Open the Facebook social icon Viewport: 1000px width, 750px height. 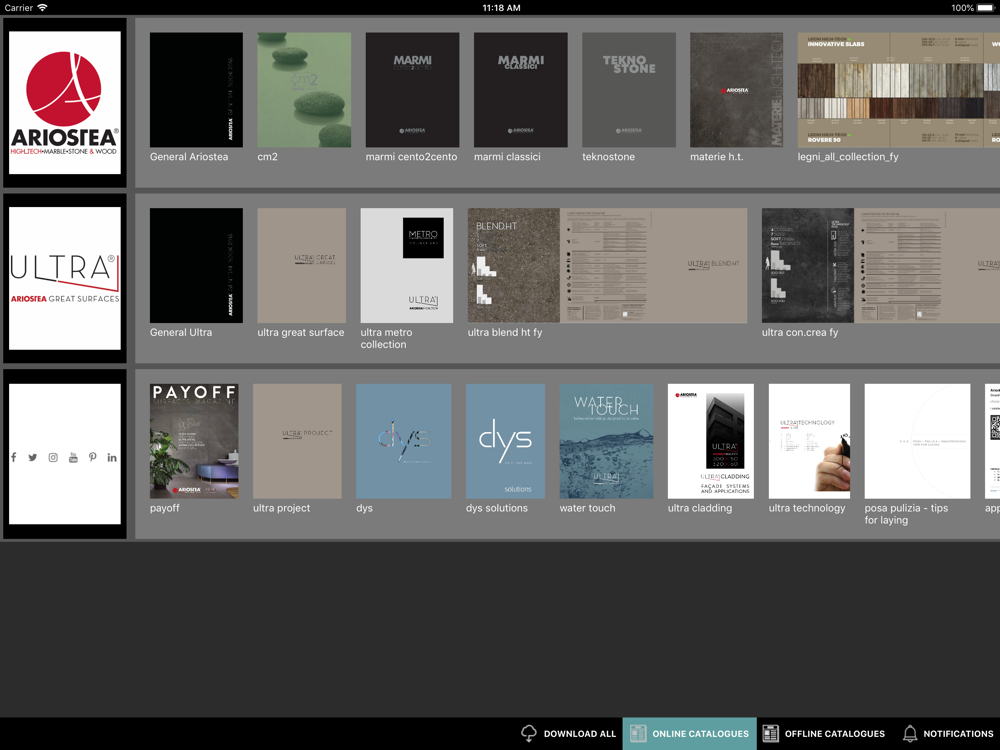pyautogui.click(x=13, y=457)
